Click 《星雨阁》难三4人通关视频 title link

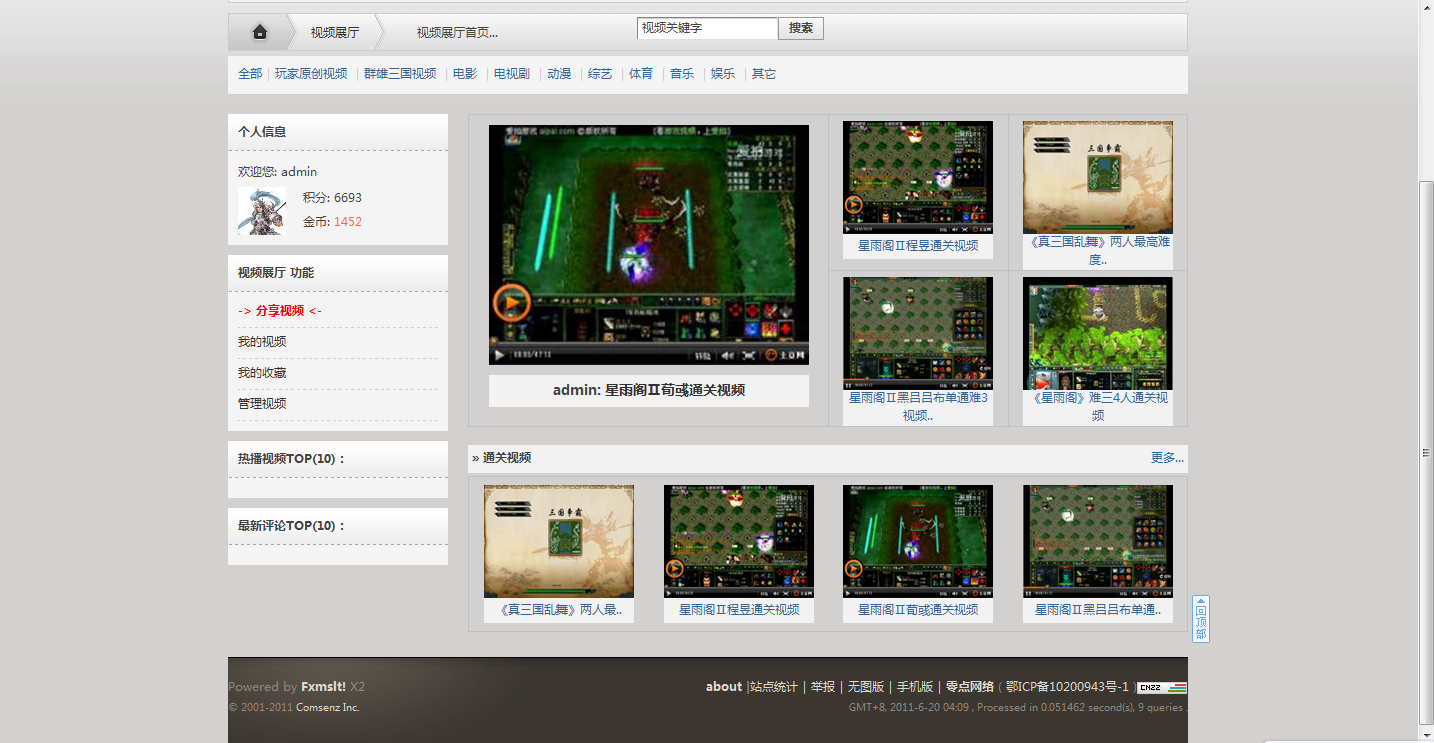pos(1098,407)
